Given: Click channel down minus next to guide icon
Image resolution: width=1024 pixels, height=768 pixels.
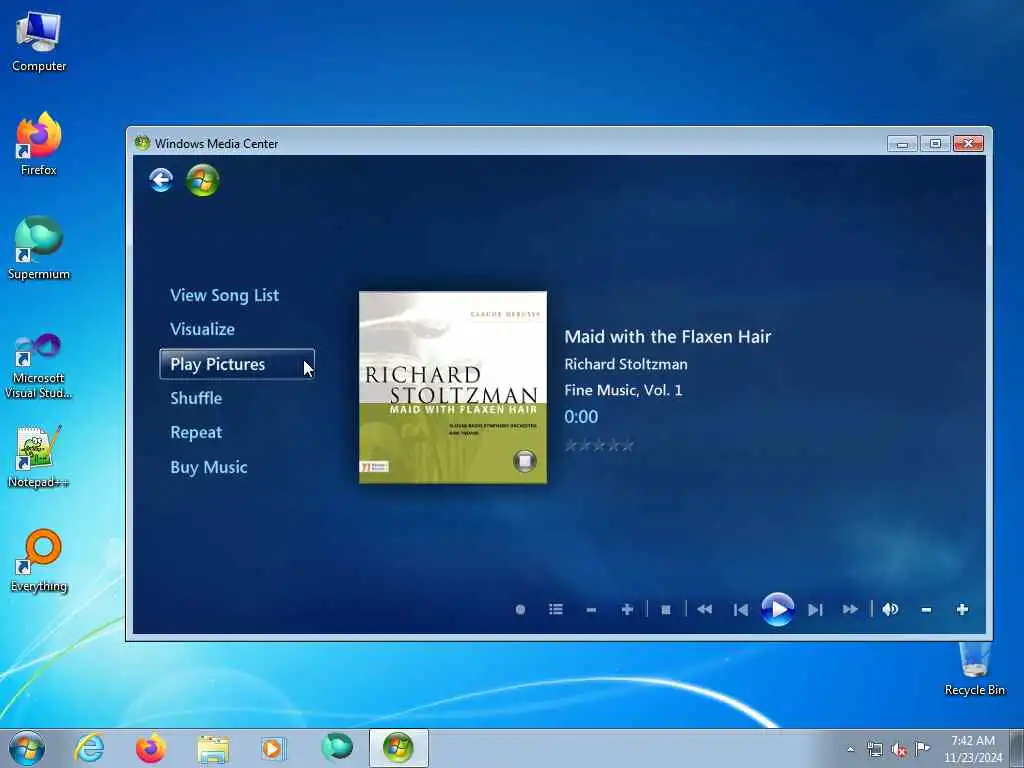Looking at the screenshot, I should tap(591, 610).
